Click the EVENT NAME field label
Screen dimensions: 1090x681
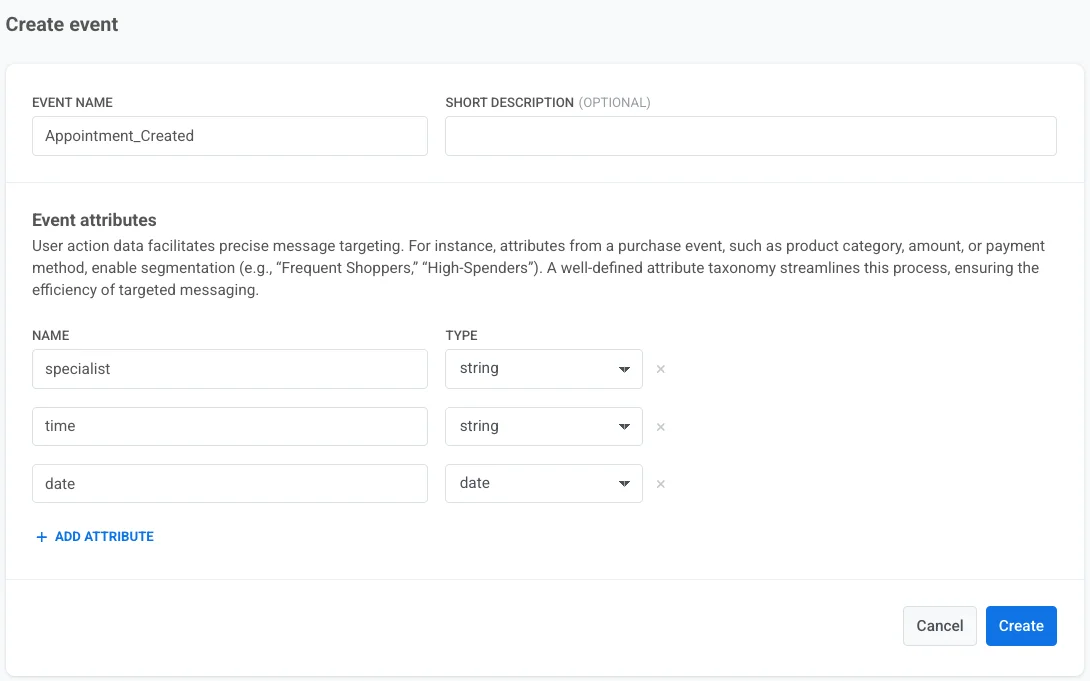point(72,103)
